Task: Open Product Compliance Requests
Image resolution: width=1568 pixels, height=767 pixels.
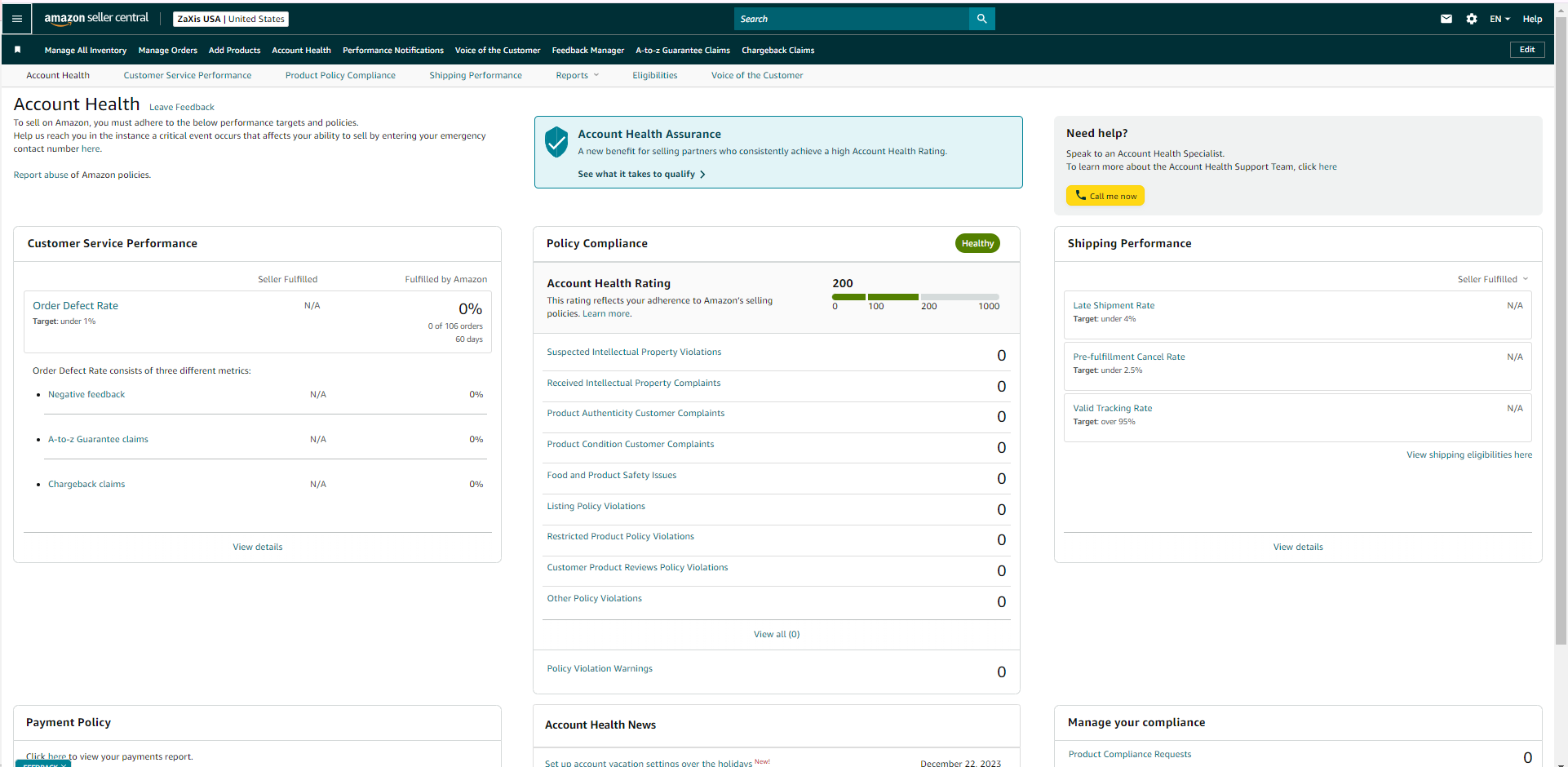Action: point(1130,754)
